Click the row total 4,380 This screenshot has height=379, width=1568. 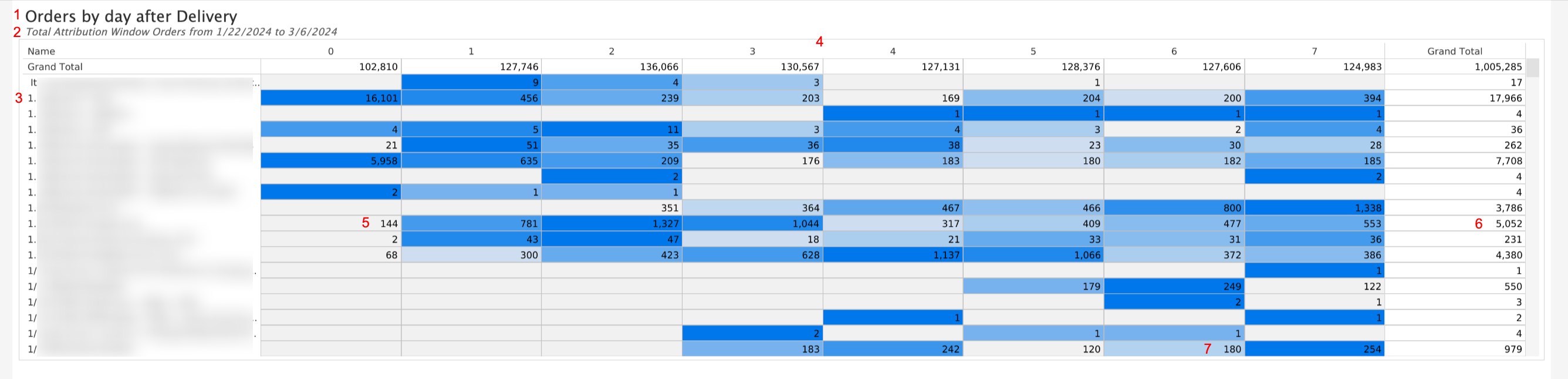click(1455, 254)
